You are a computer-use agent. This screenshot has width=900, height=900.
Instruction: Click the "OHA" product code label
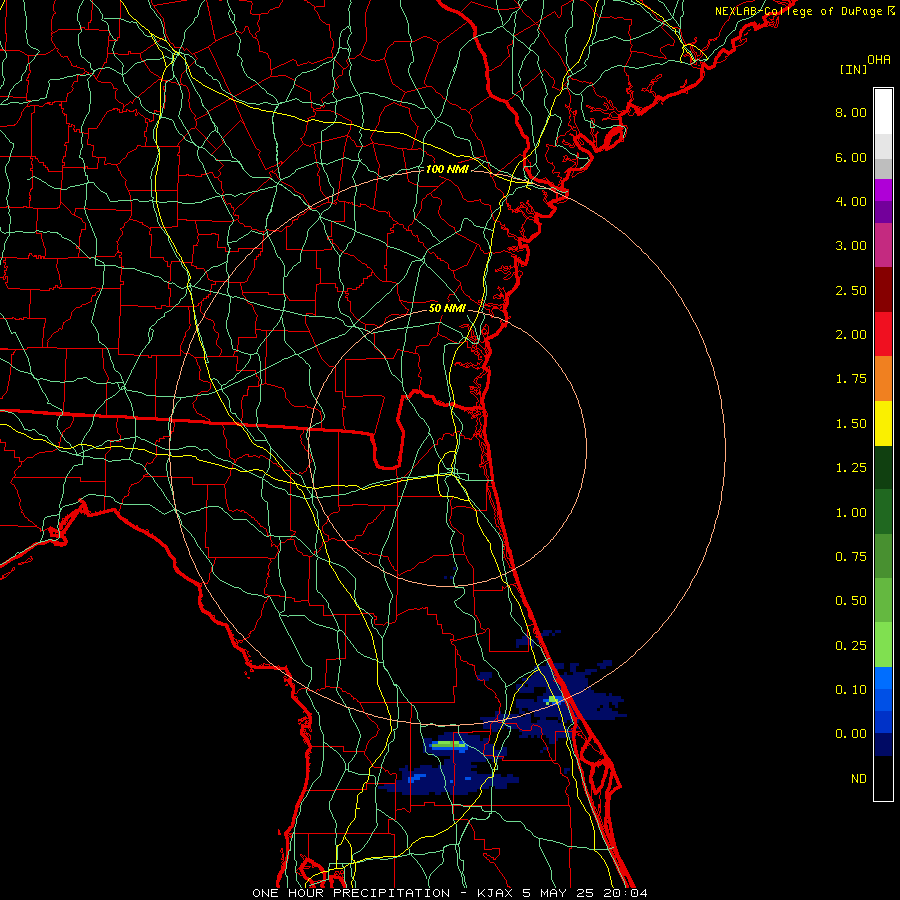(879, 60)
